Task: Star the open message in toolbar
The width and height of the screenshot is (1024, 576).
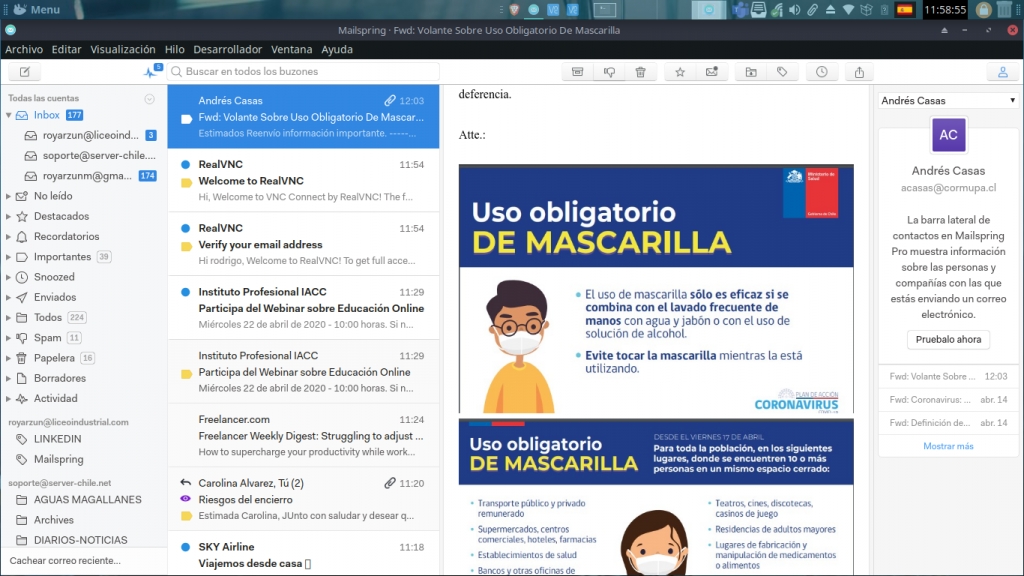Action: coord(680,72)
